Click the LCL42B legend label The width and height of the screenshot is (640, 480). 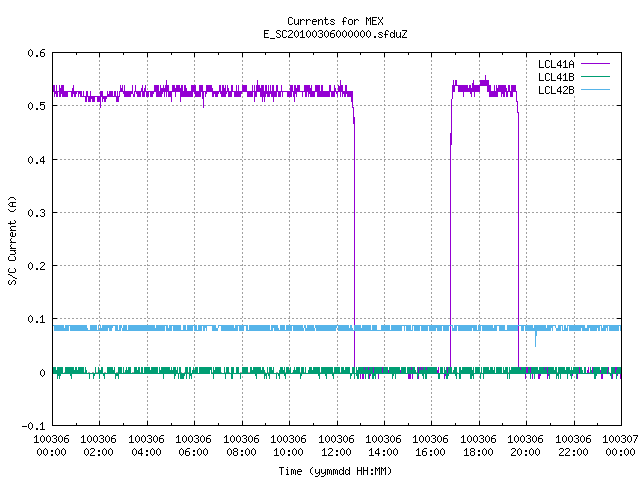coord(556,90)
